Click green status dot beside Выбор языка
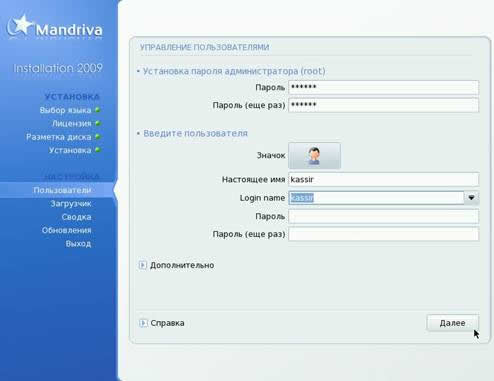Viewport: 494px width, 381px height. click(97, 110)
